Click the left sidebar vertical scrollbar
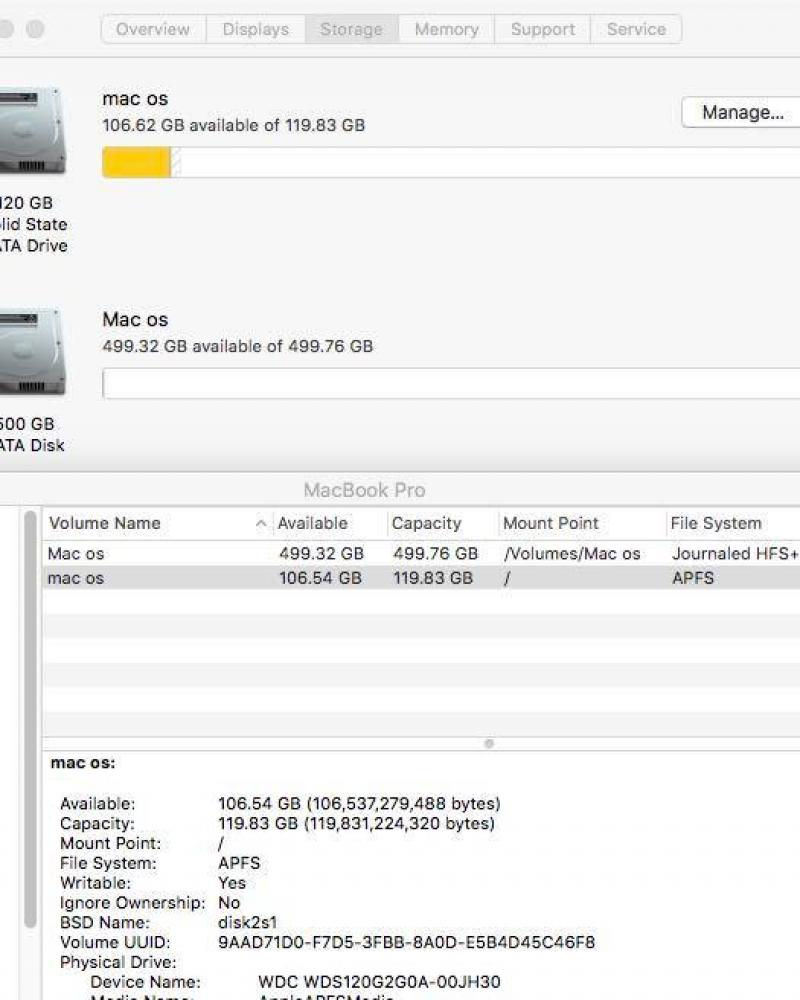 30,719
